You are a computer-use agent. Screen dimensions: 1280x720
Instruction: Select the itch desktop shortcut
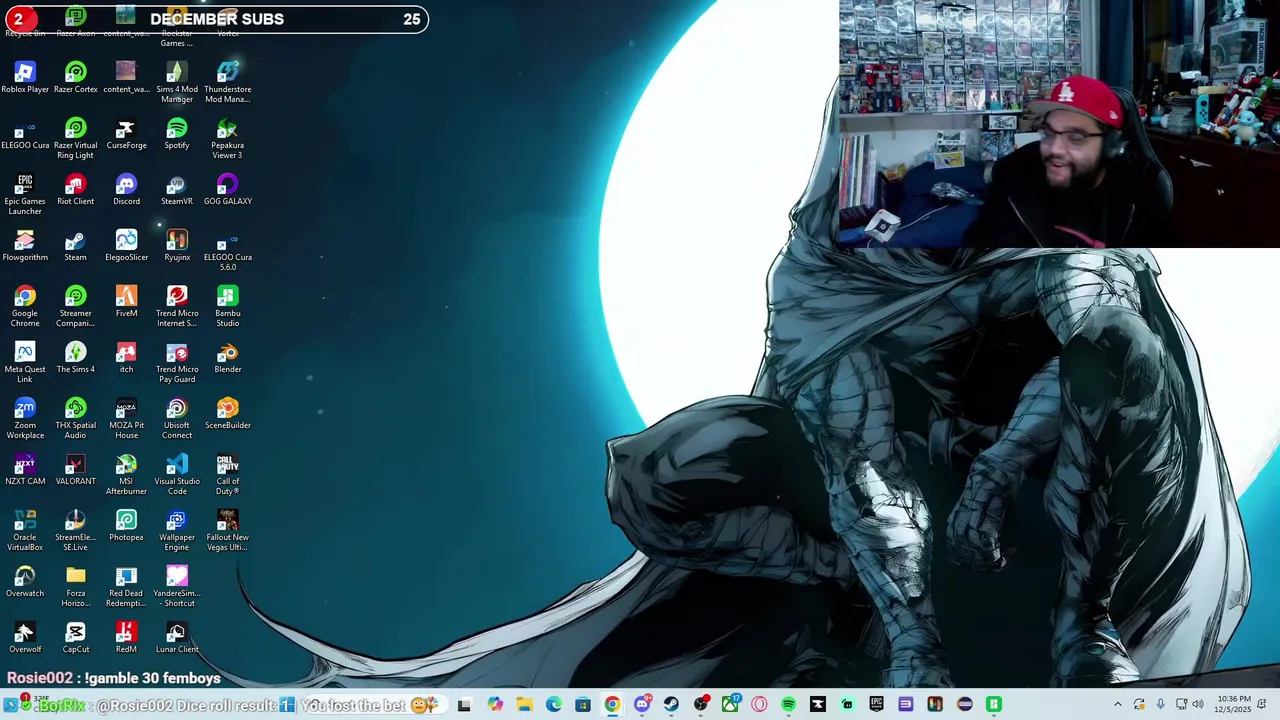(126, 358)
